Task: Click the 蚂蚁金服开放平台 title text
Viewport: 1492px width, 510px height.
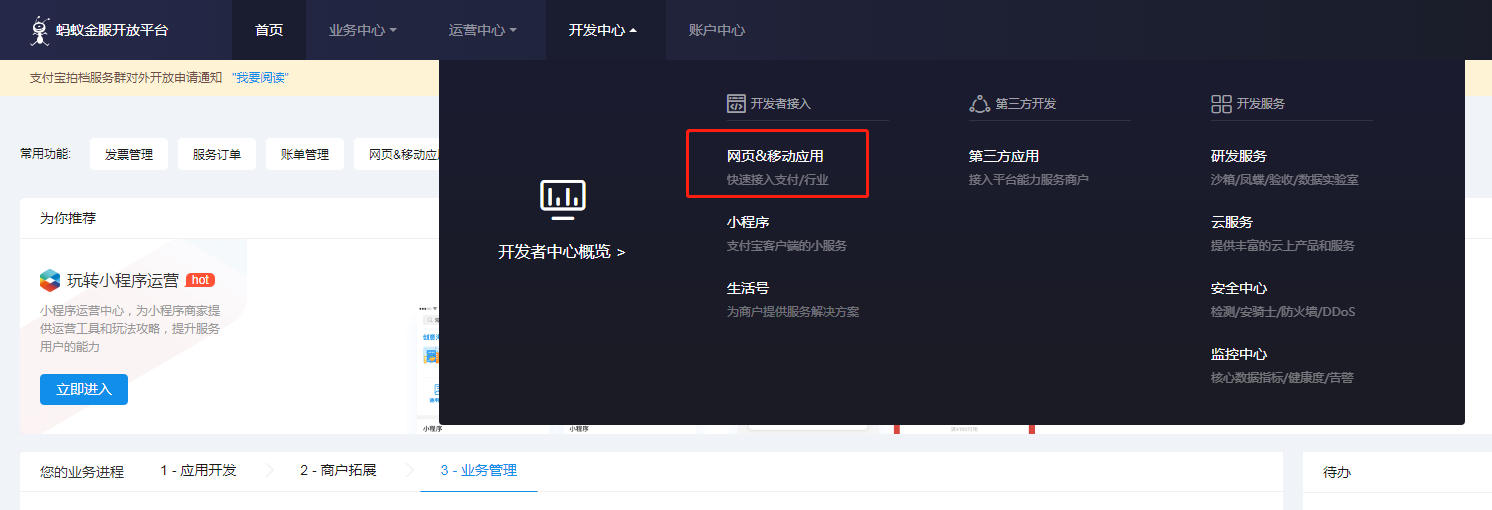Action: (x=112, y=30)
